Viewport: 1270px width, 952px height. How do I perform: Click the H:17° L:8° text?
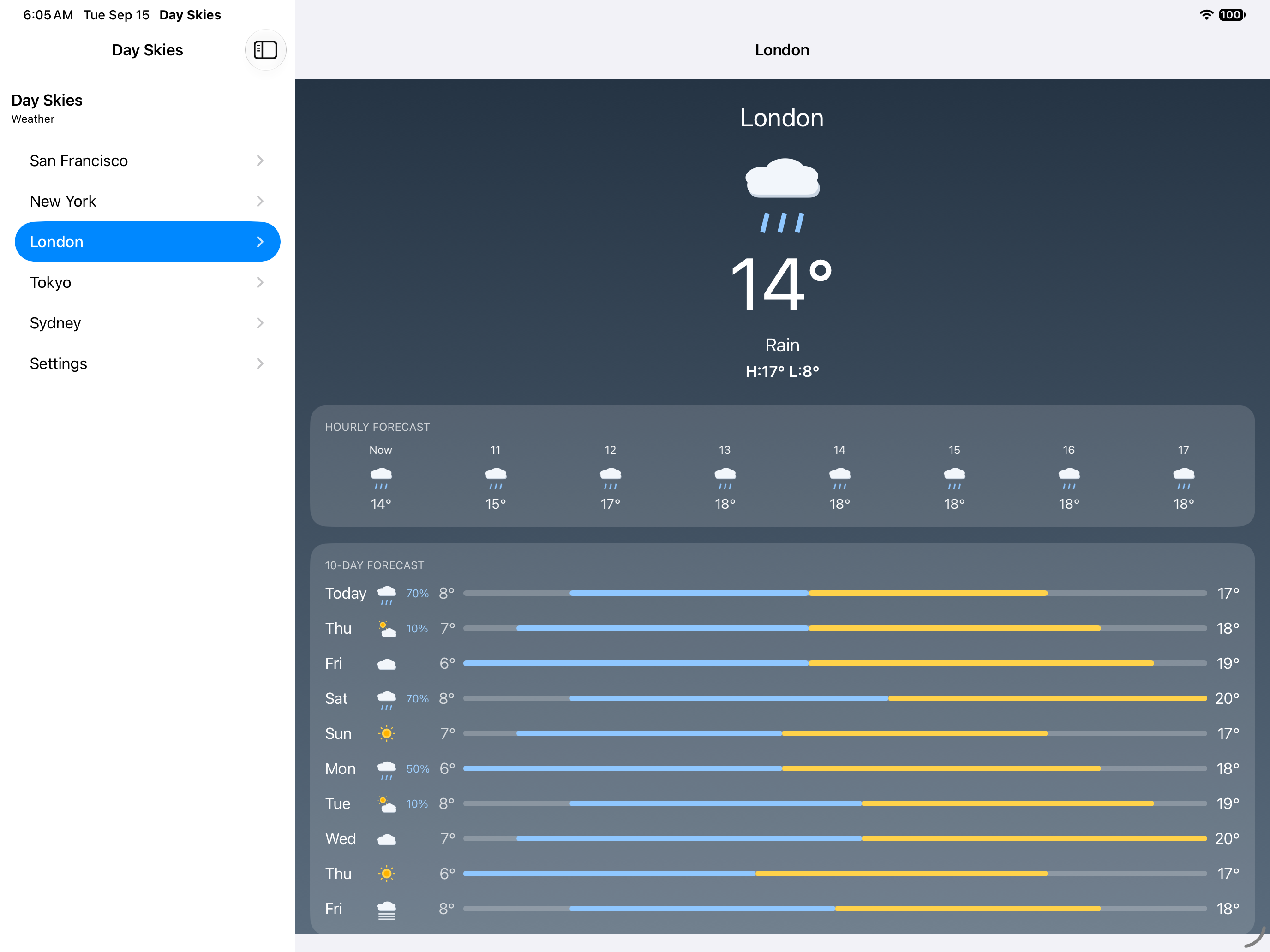[782, 371]
